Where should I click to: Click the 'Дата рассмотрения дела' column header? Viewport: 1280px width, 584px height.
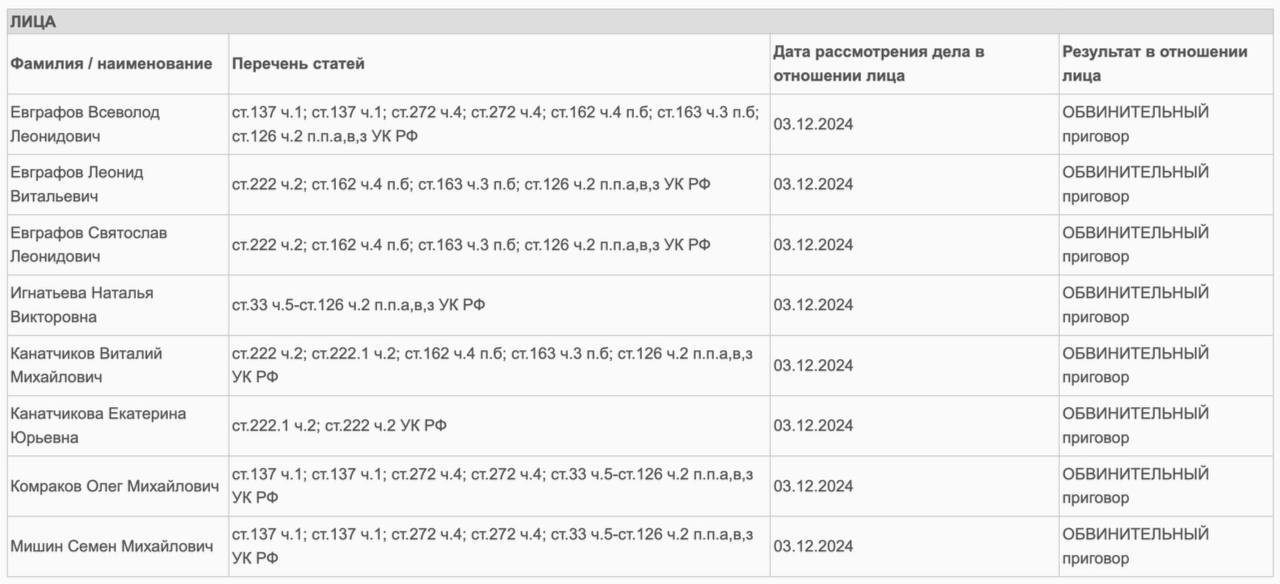(x=878, y=63)
